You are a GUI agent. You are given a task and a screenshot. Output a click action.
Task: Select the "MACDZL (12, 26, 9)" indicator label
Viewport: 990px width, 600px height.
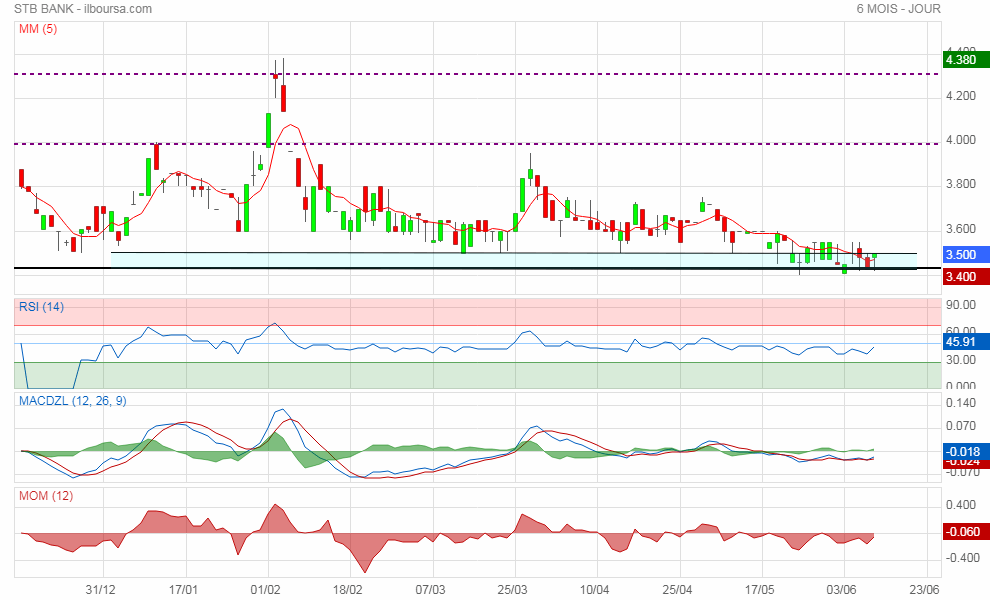(x=73, y=401)
